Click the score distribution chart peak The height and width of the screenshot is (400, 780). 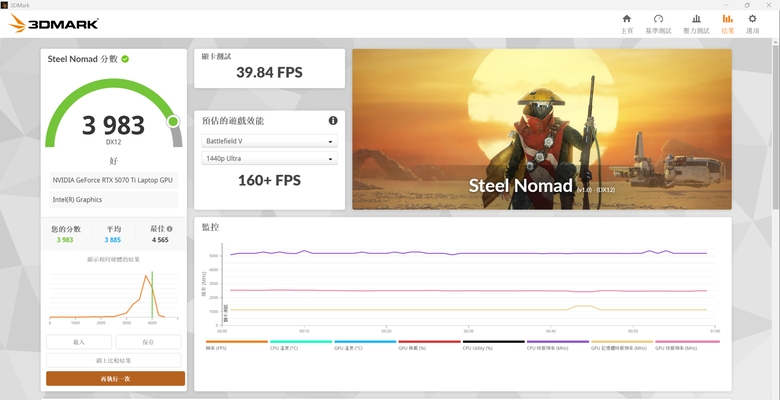[x=145, y=276]
